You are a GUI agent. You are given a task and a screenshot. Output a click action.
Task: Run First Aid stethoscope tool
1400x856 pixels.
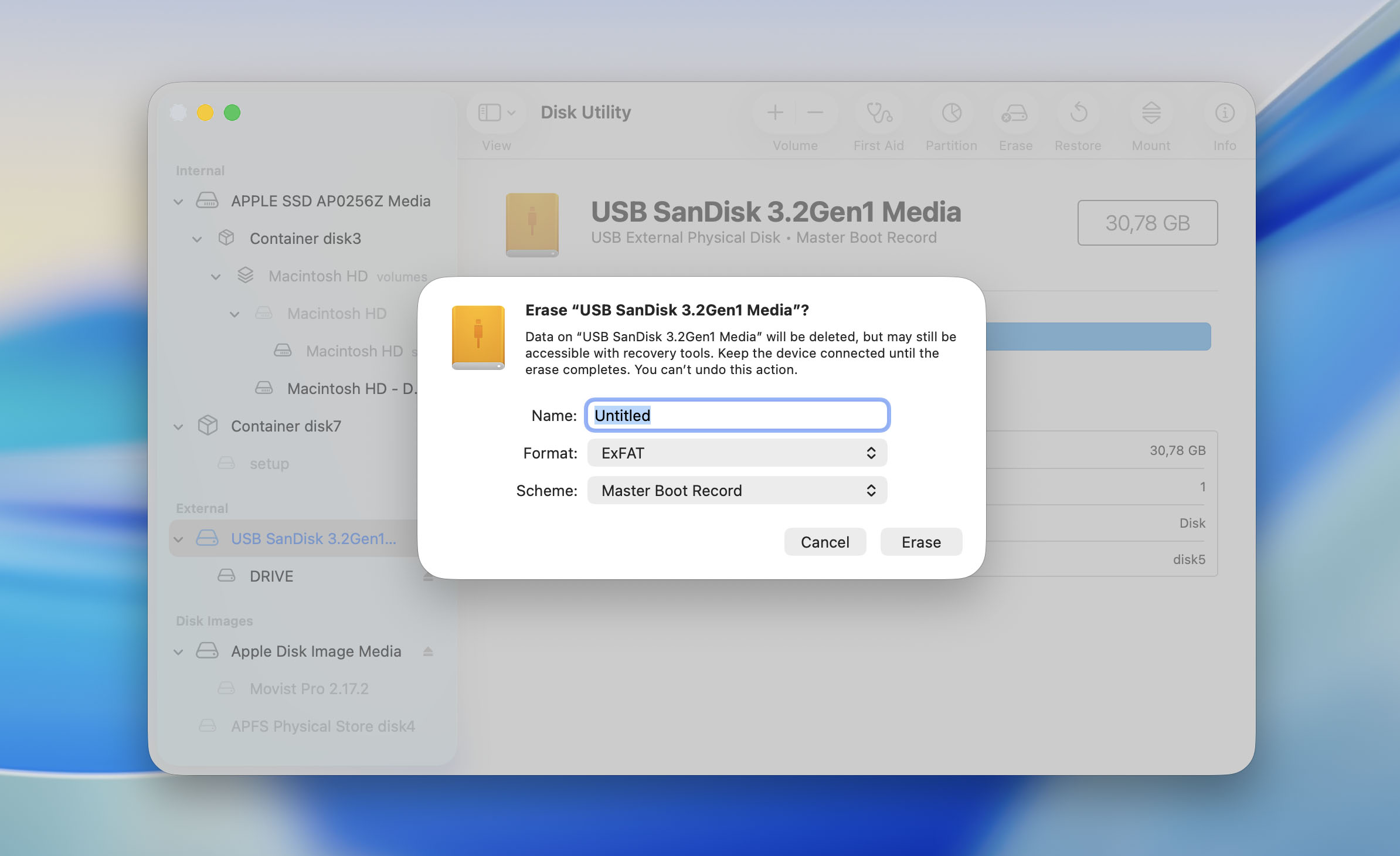(x=879, y=112)
